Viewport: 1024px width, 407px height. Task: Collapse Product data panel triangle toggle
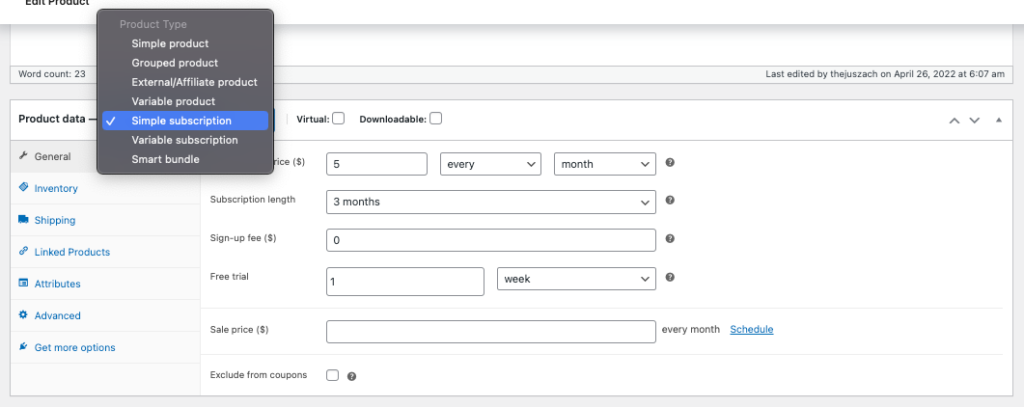point(998,120)
